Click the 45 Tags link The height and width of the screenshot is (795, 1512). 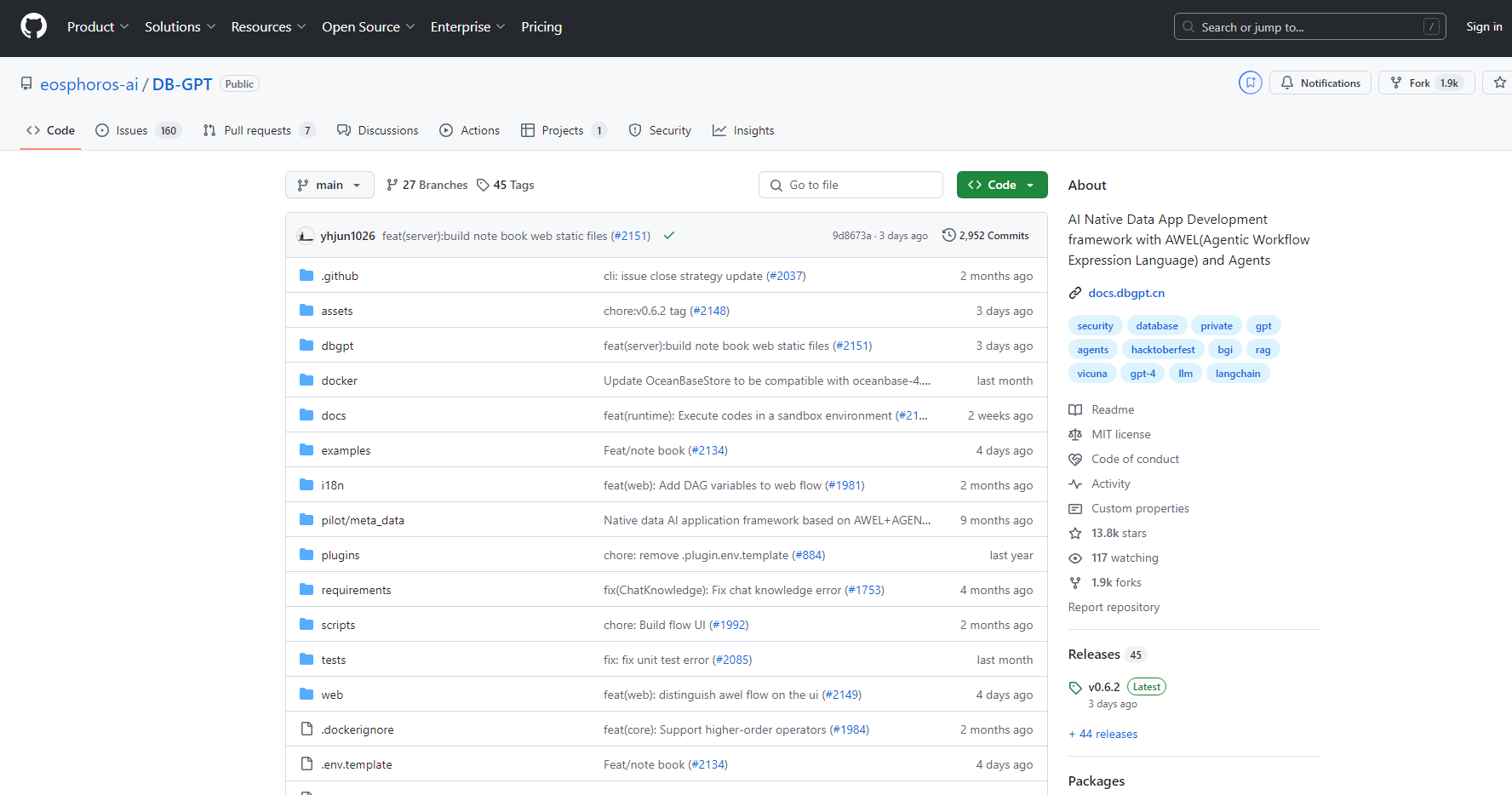[x=506, y=185]
